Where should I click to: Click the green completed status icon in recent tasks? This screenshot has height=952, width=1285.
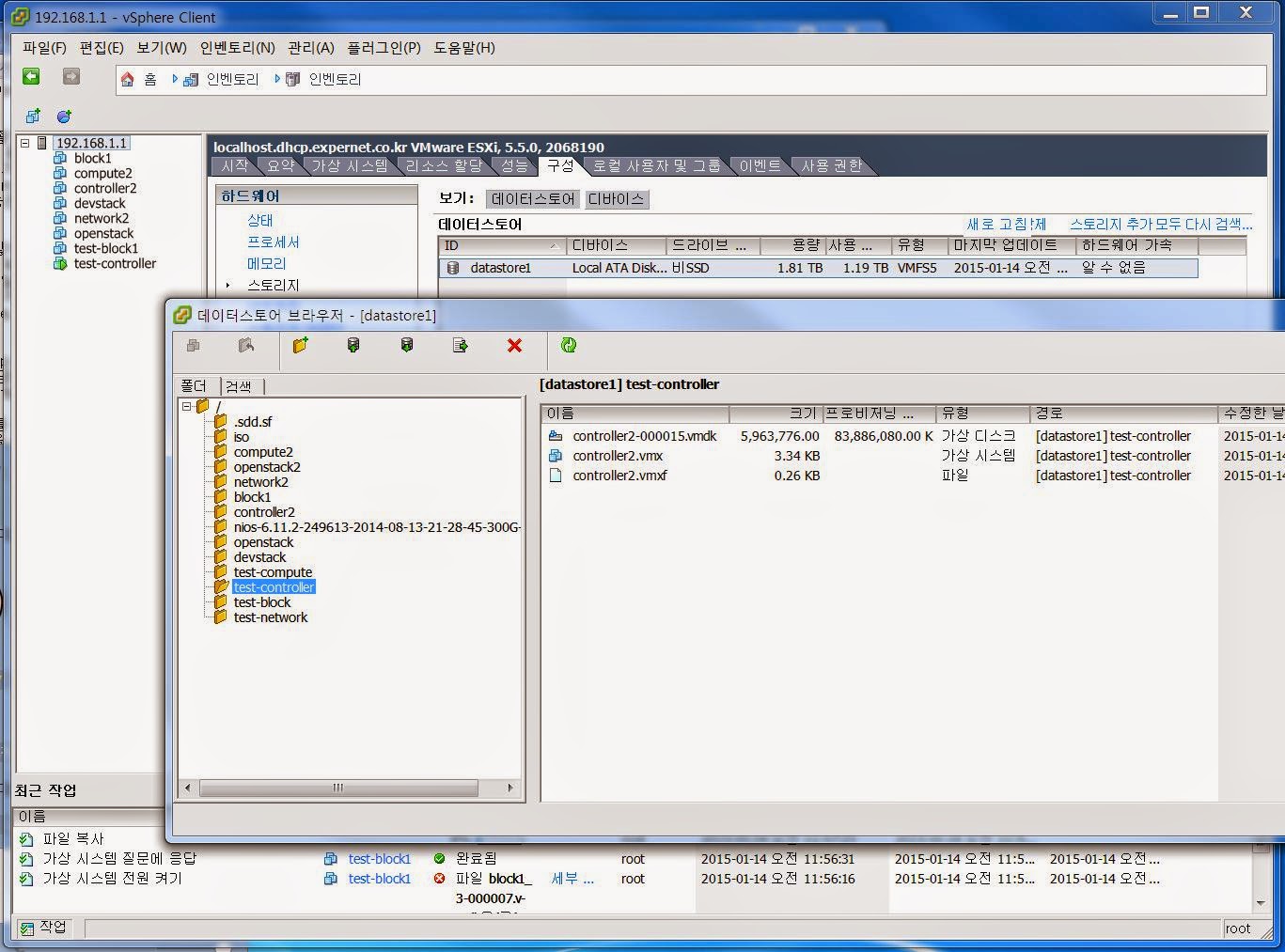(x=439, y=859)
